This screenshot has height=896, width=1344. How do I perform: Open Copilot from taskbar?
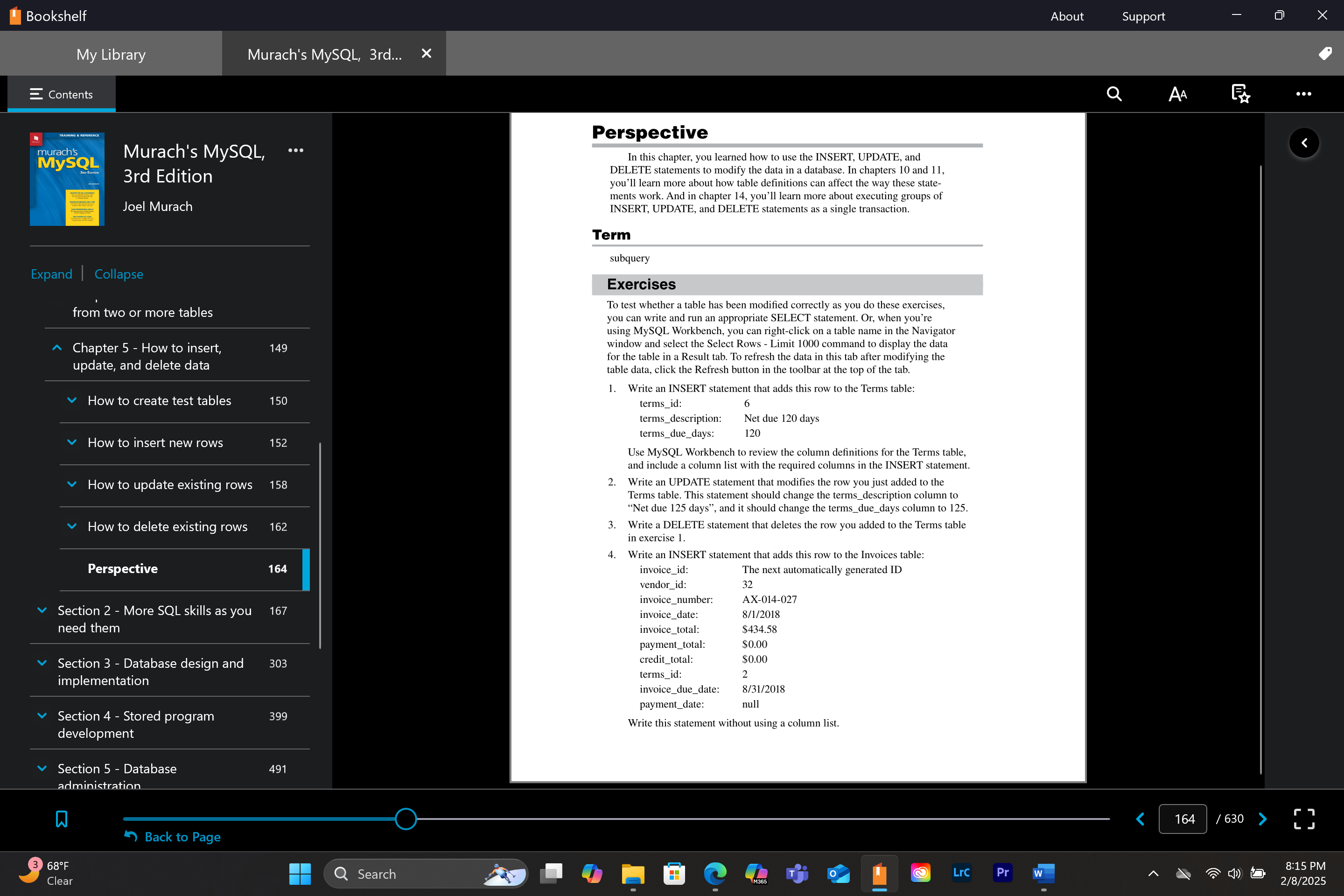point(592,874)
